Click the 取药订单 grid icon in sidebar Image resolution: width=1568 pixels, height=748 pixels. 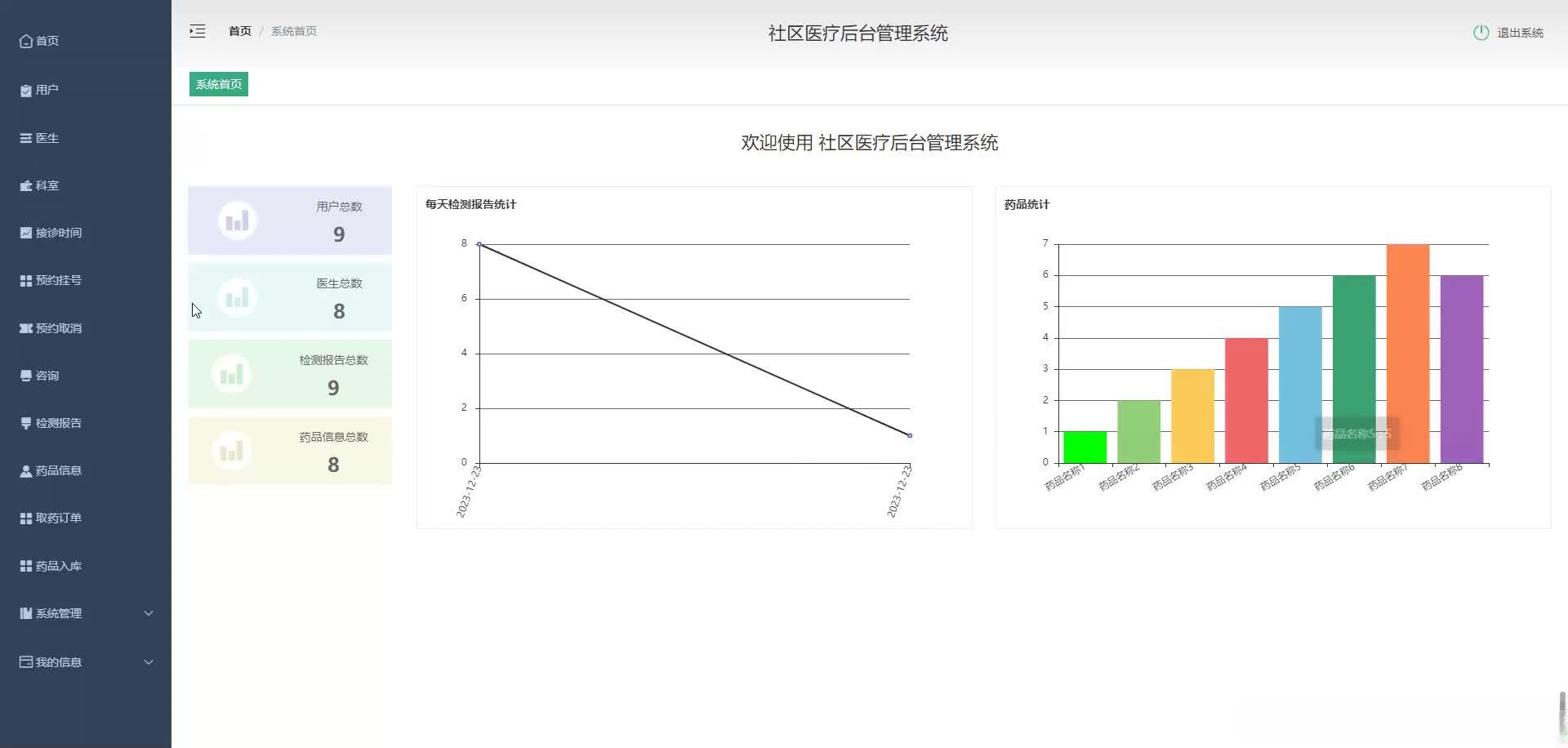pos(26,518)
